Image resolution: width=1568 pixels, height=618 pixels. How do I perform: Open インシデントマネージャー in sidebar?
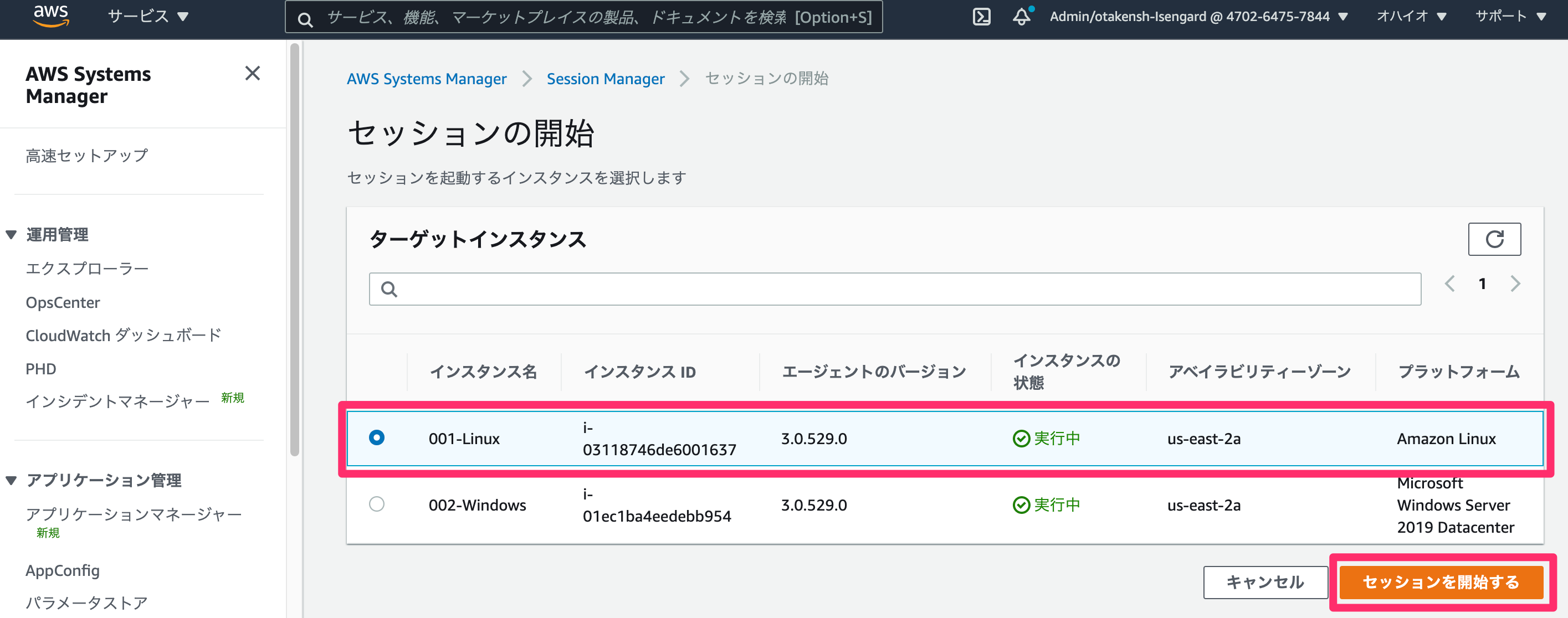[x=117, y=401]
